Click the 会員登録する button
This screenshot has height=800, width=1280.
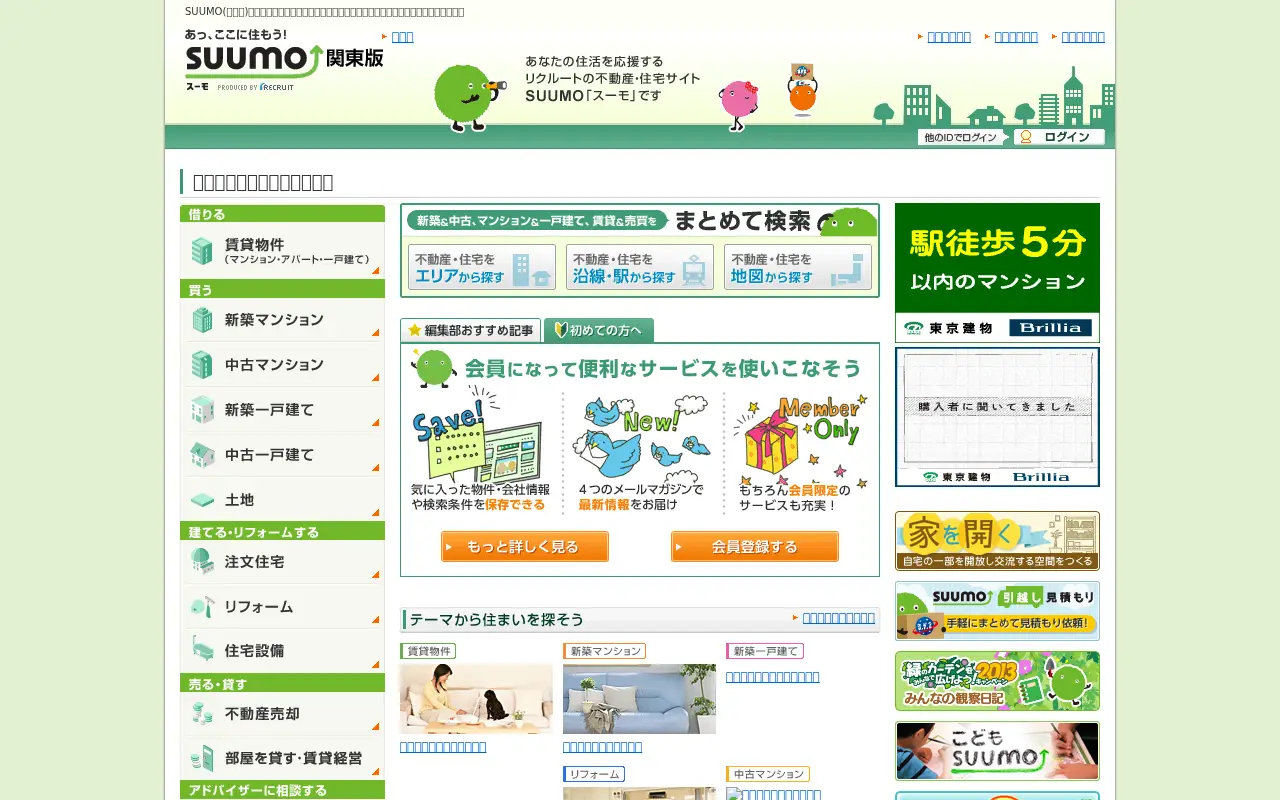(x=755, y=547)
